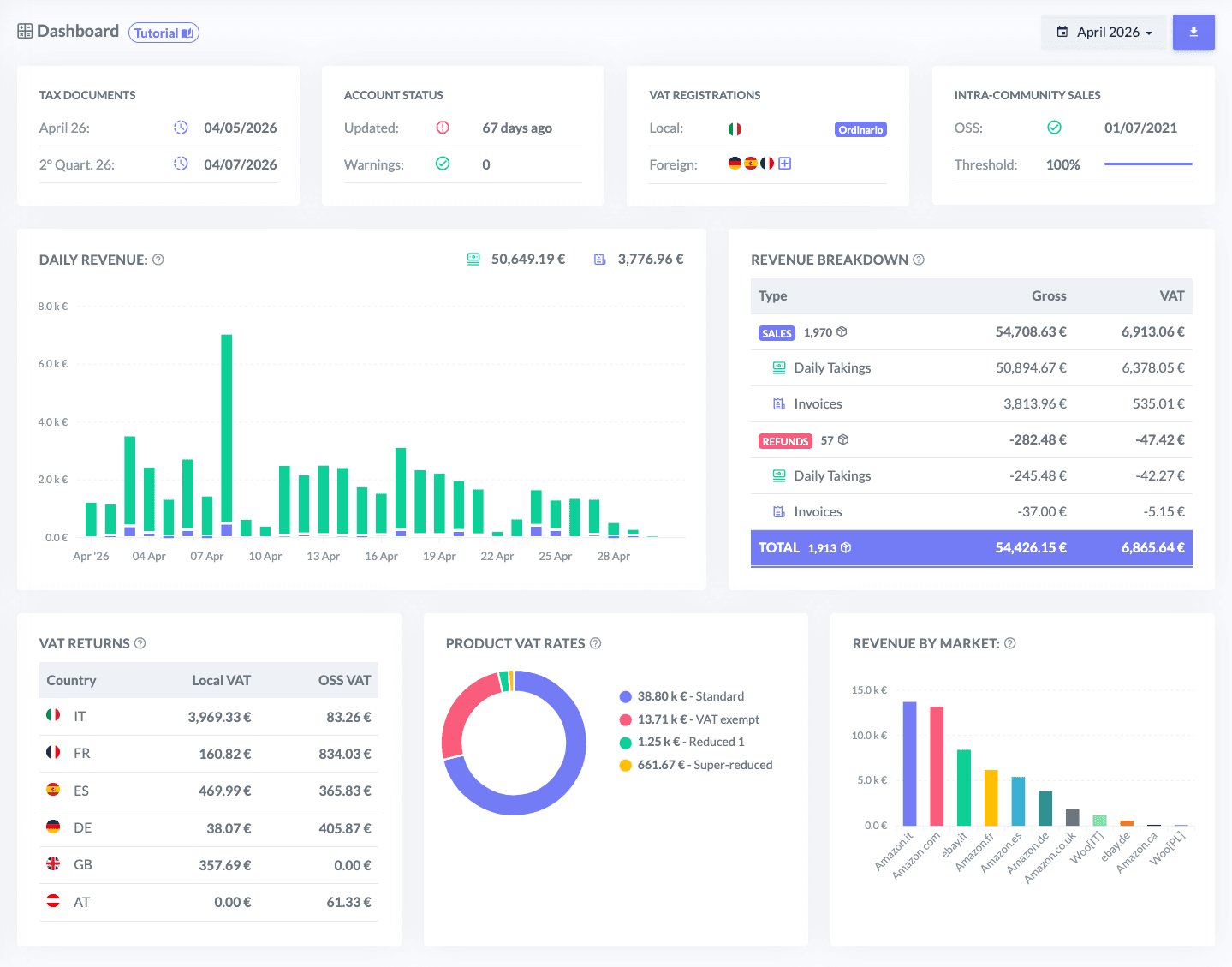Click the Daily Takings icon in refunds section

pyautogui.click(x=779, y=475)
